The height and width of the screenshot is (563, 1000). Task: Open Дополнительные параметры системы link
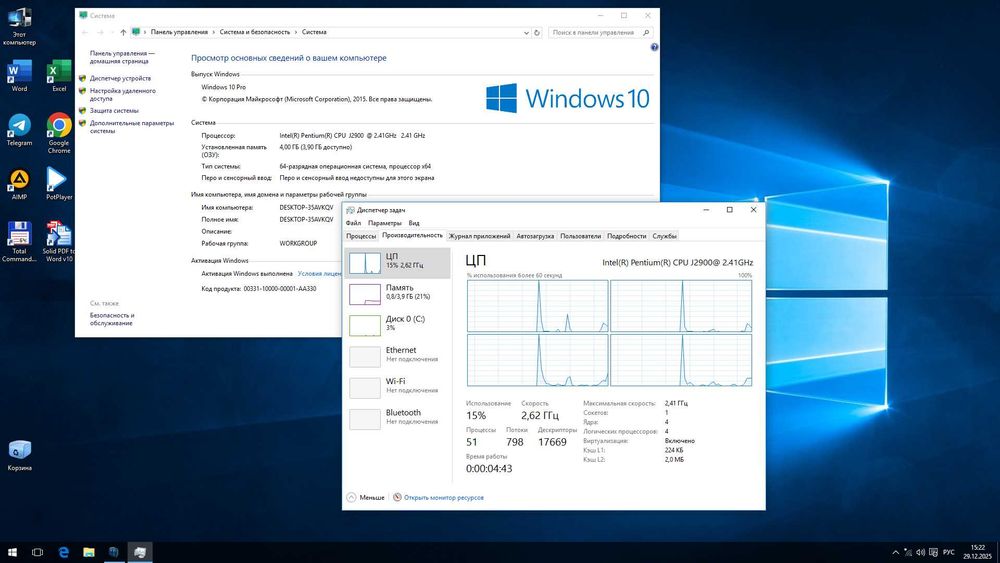tap(131, 127)
